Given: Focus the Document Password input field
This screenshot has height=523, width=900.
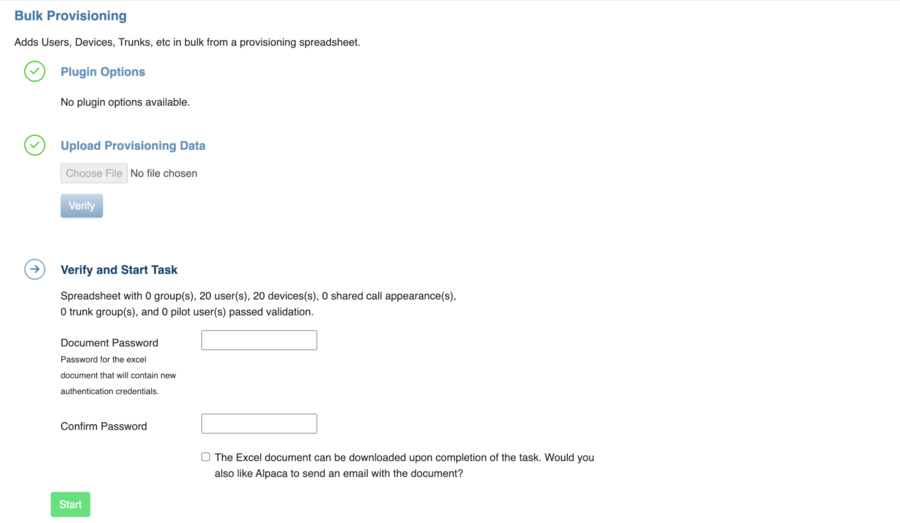Looking at the screenshot, I should click(259, 340).
